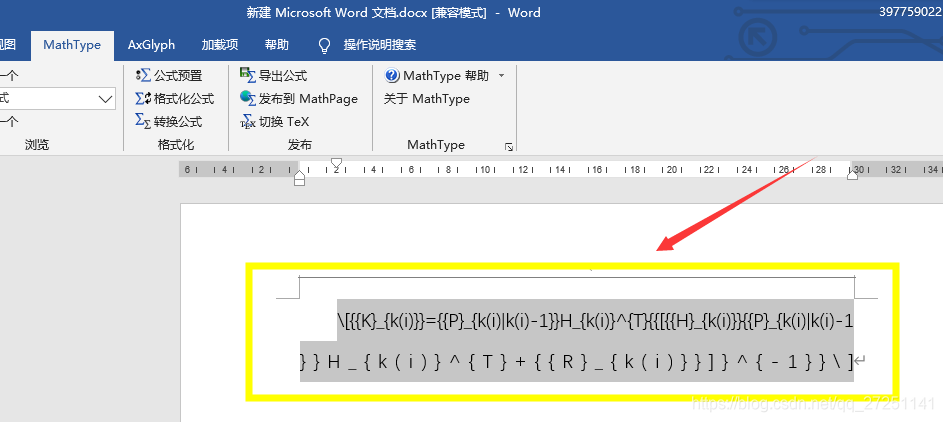Screen dimensions: 943x422
Task: Click the lightbulb search icon
Action: pyautogui.click(x=325, y=46)
